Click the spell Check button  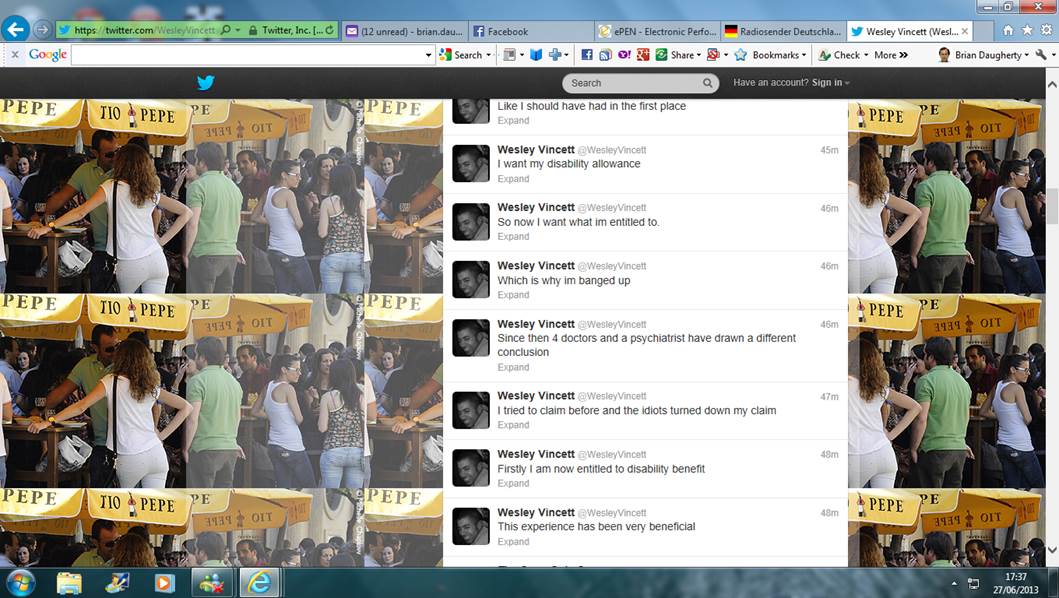point(839,55)
